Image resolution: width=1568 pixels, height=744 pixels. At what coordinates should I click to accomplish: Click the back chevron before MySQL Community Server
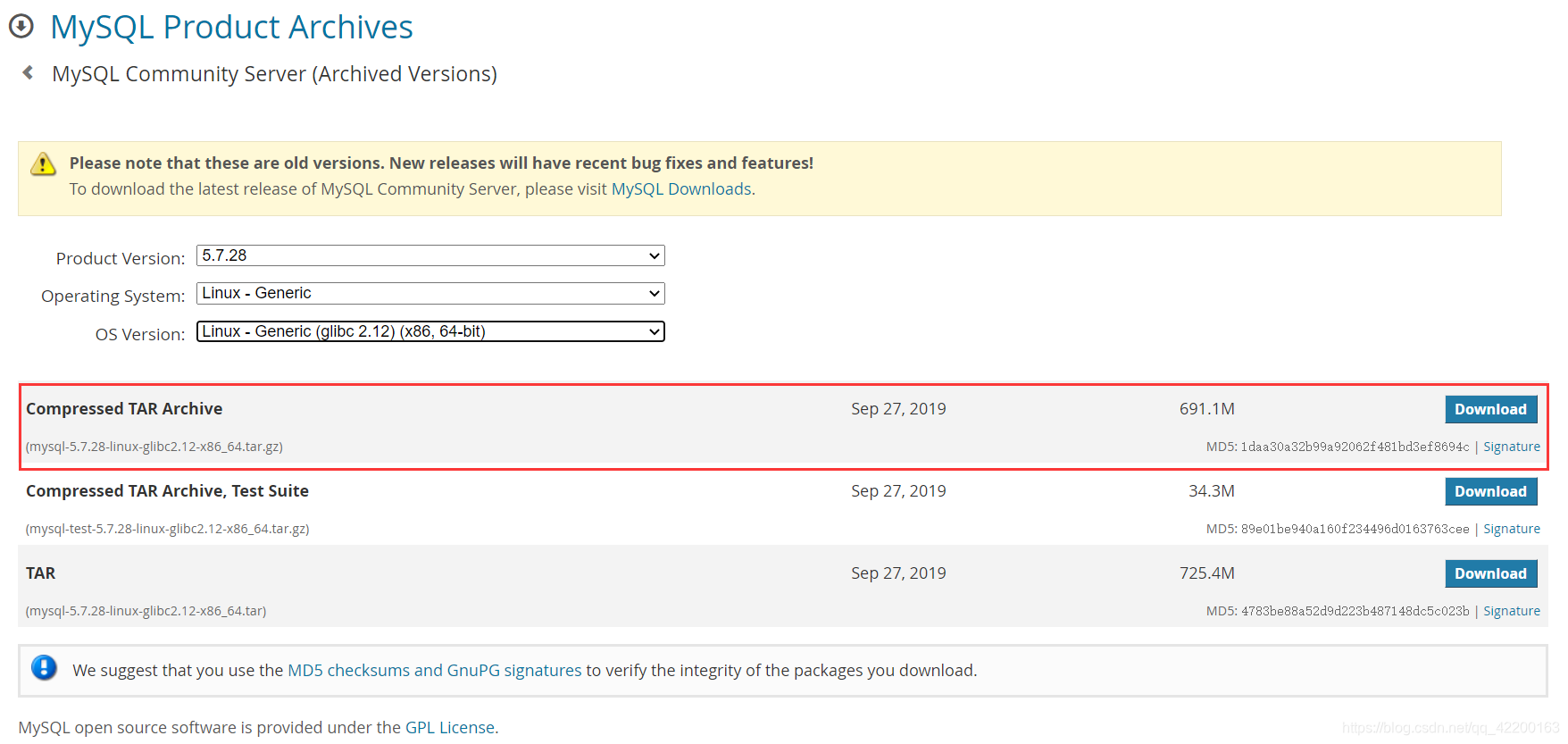tap(29, 72)
